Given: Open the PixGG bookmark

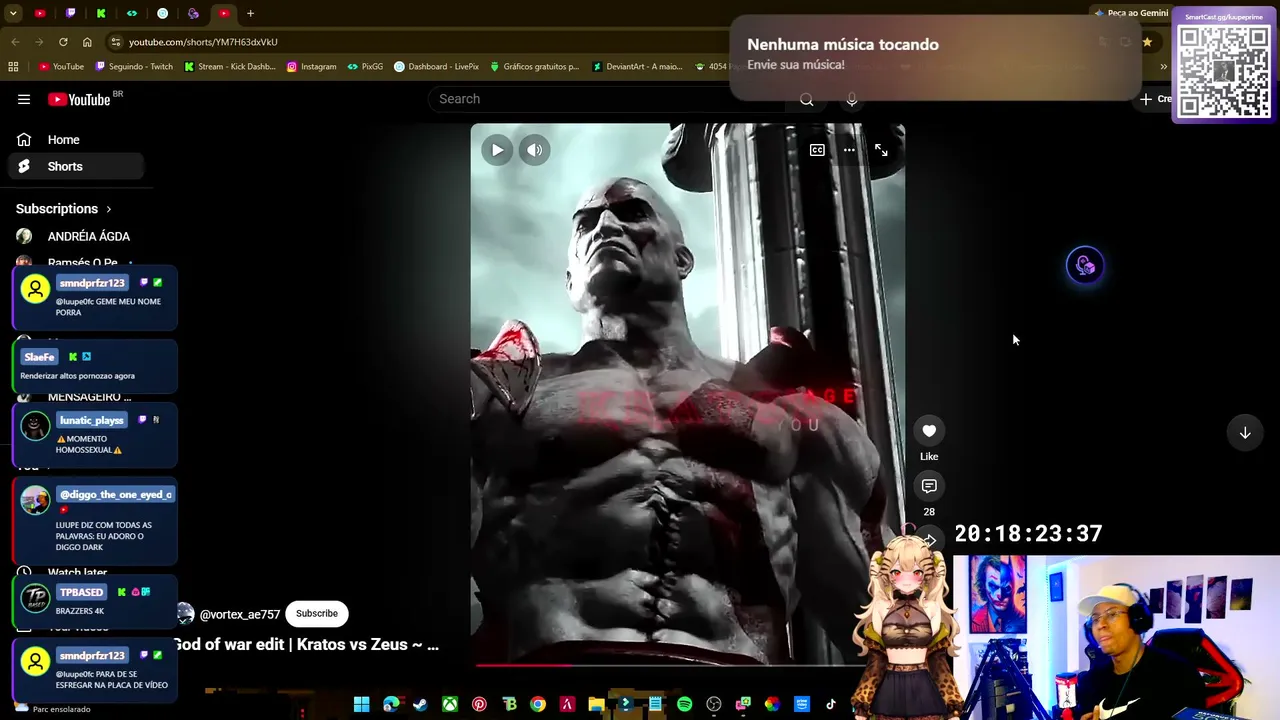Looking at the screenshot, I should [365, 67].
